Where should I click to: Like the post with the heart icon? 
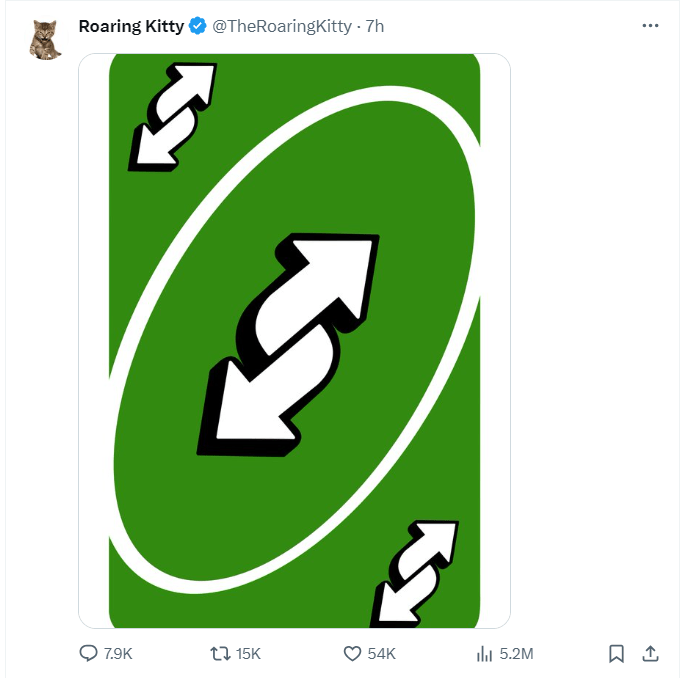pos(352,653)
